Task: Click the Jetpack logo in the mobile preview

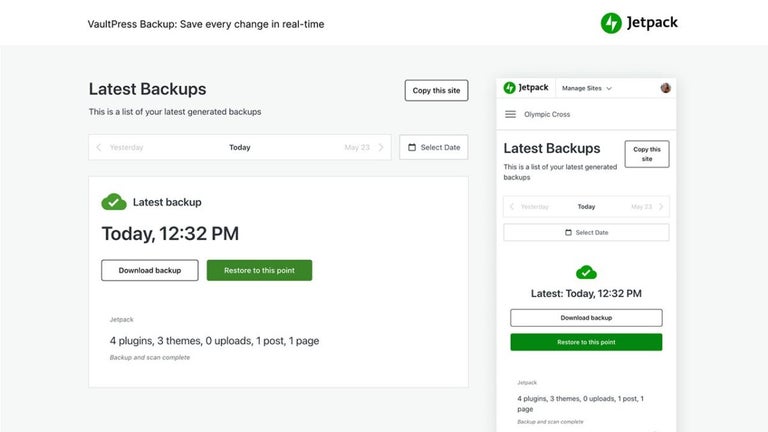Action: coord(524,88)
